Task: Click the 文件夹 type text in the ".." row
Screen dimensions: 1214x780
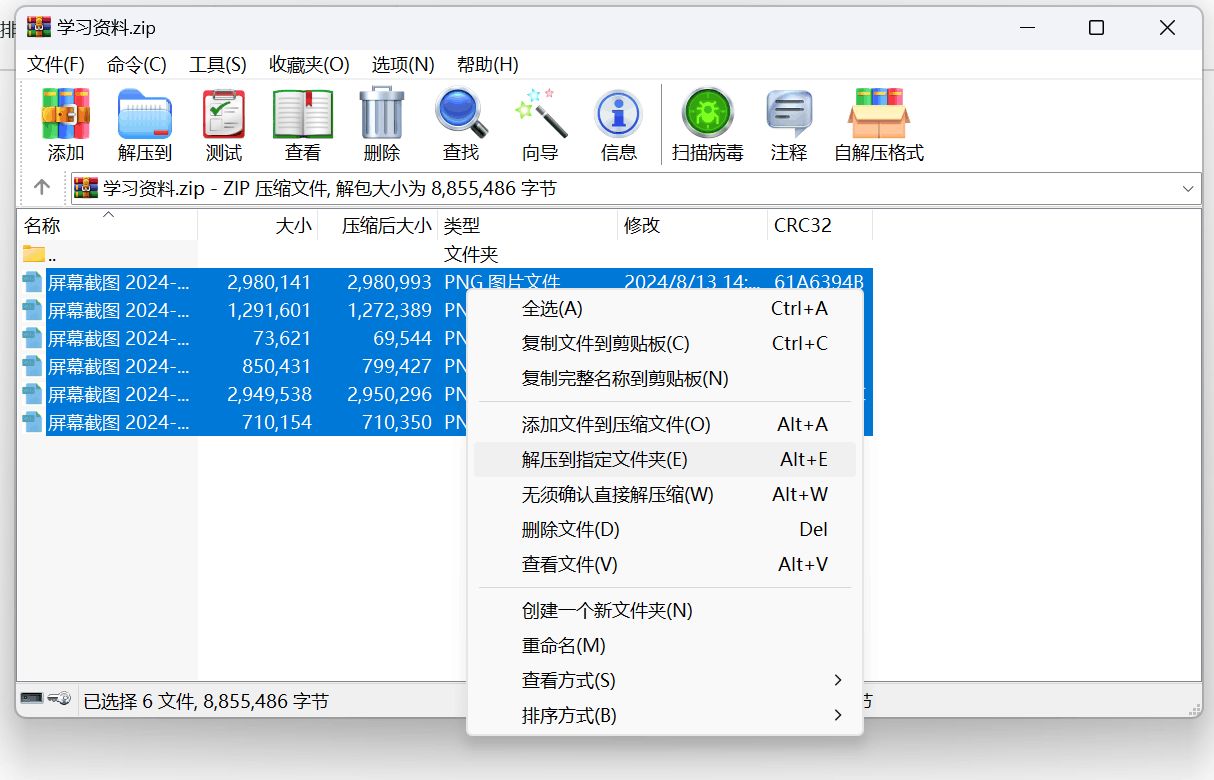Action: (471, 254)
